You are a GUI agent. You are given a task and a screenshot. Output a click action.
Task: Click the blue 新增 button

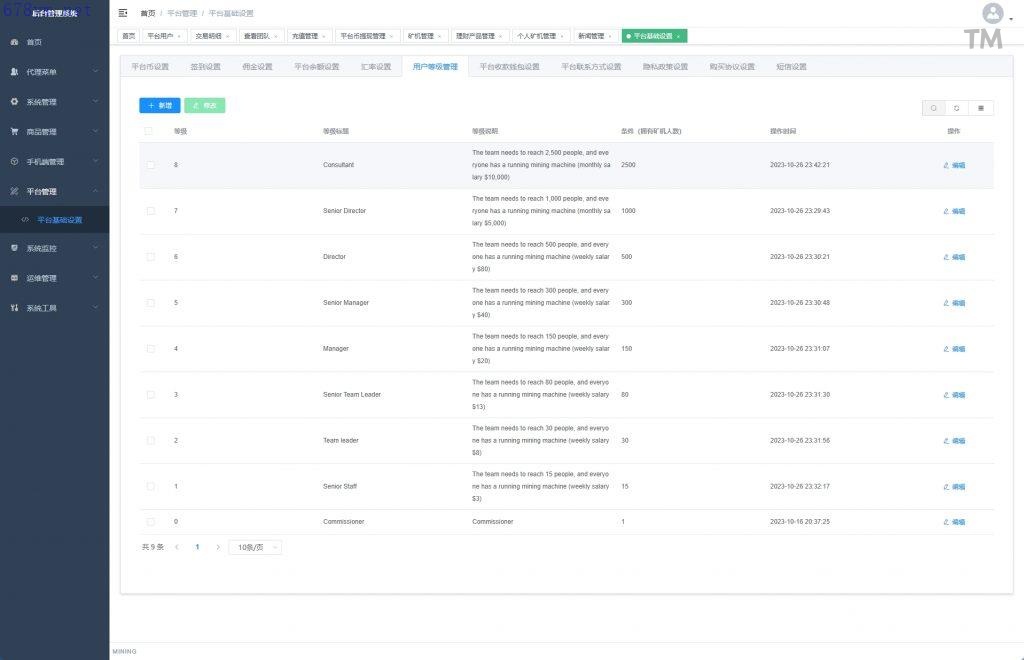pyautogui.click(x=160, y=105)
